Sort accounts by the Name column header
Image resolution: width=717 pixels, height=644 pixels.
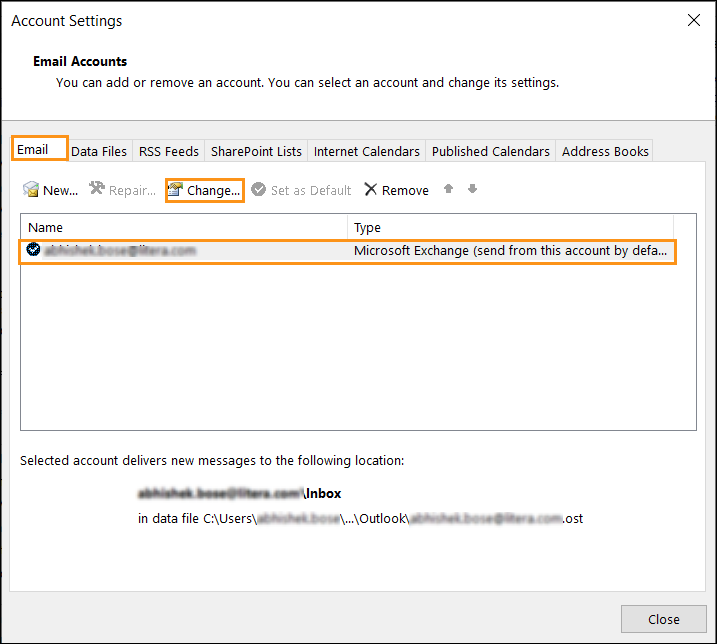tap(184, 227)
